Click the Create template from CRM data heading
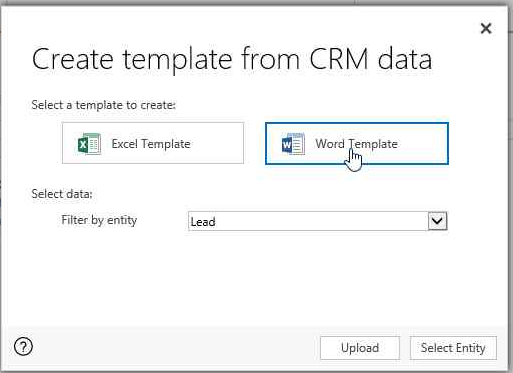 point(232,59)
